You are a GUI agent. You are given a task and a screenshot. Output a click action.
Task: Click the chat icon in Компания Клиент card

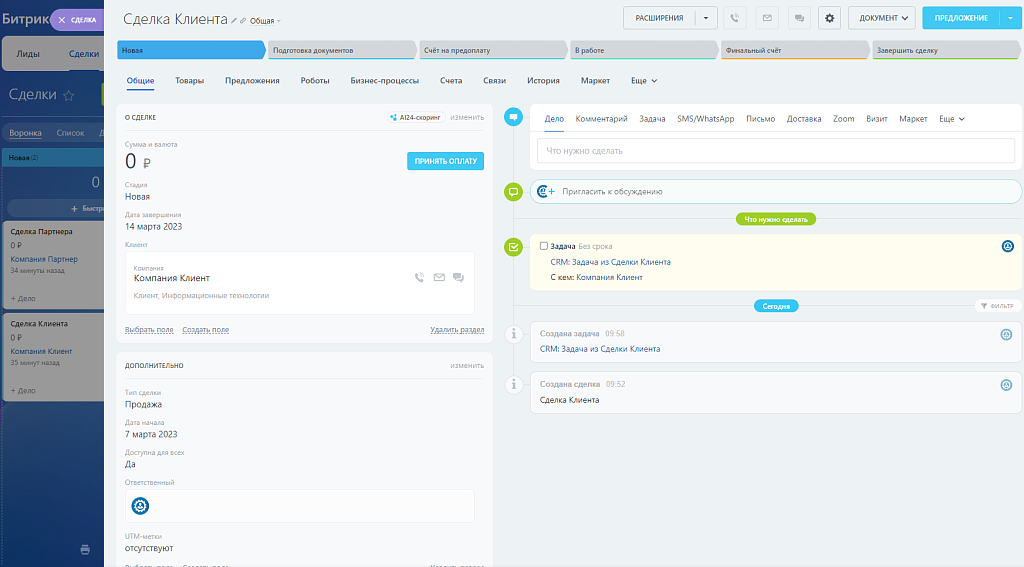click(x=458, y=278)
